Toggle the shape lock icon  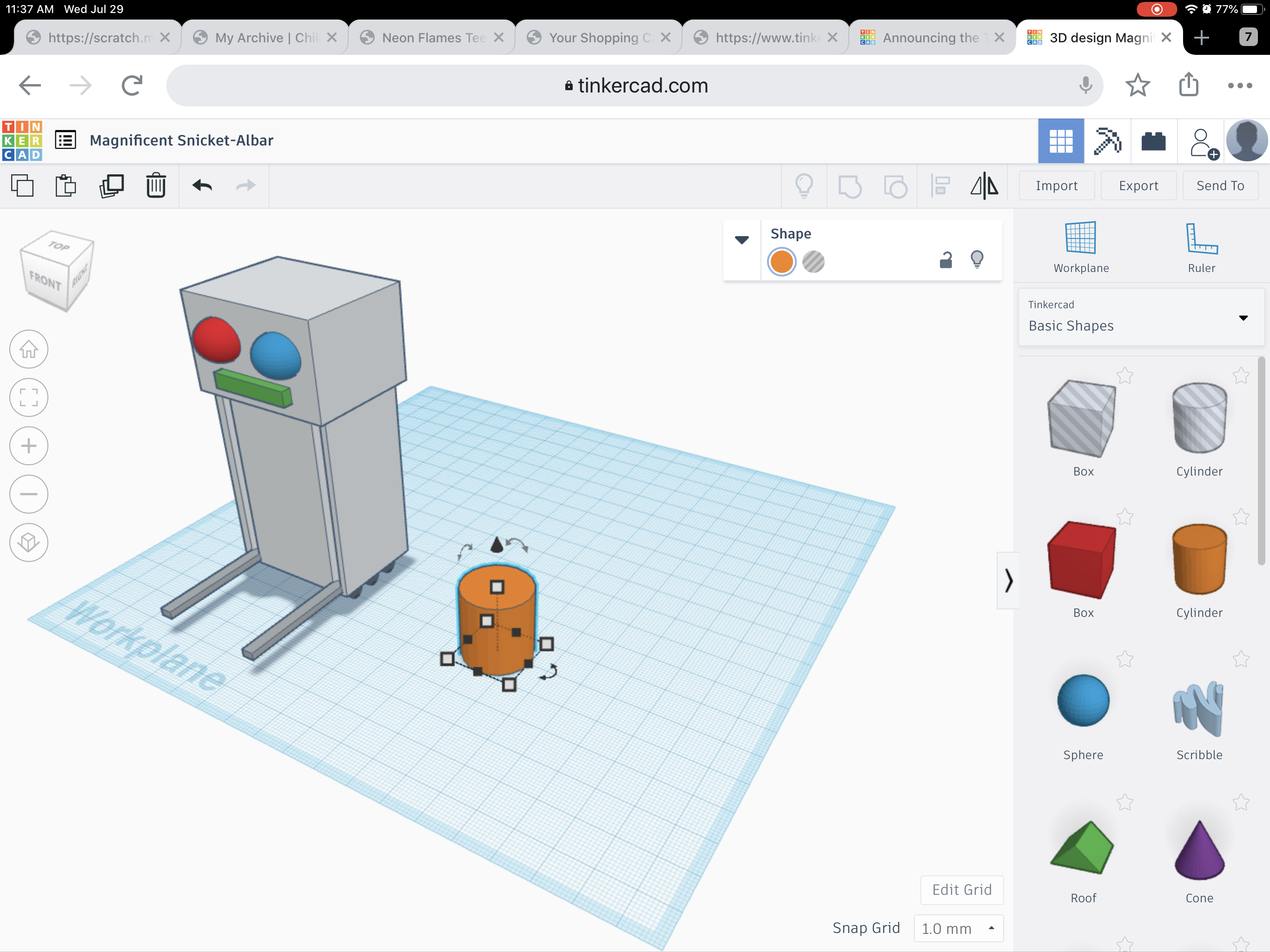point(946,261)
